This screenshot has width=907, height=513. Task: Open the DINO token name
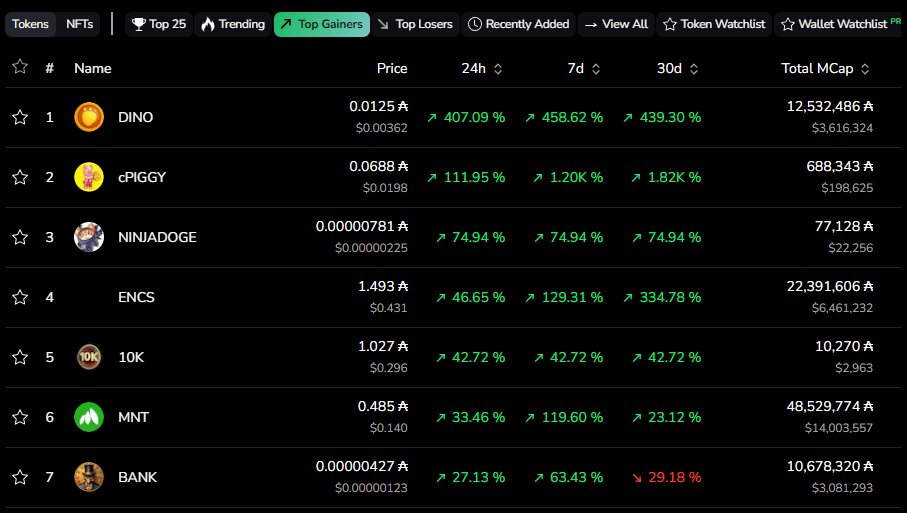135,117
